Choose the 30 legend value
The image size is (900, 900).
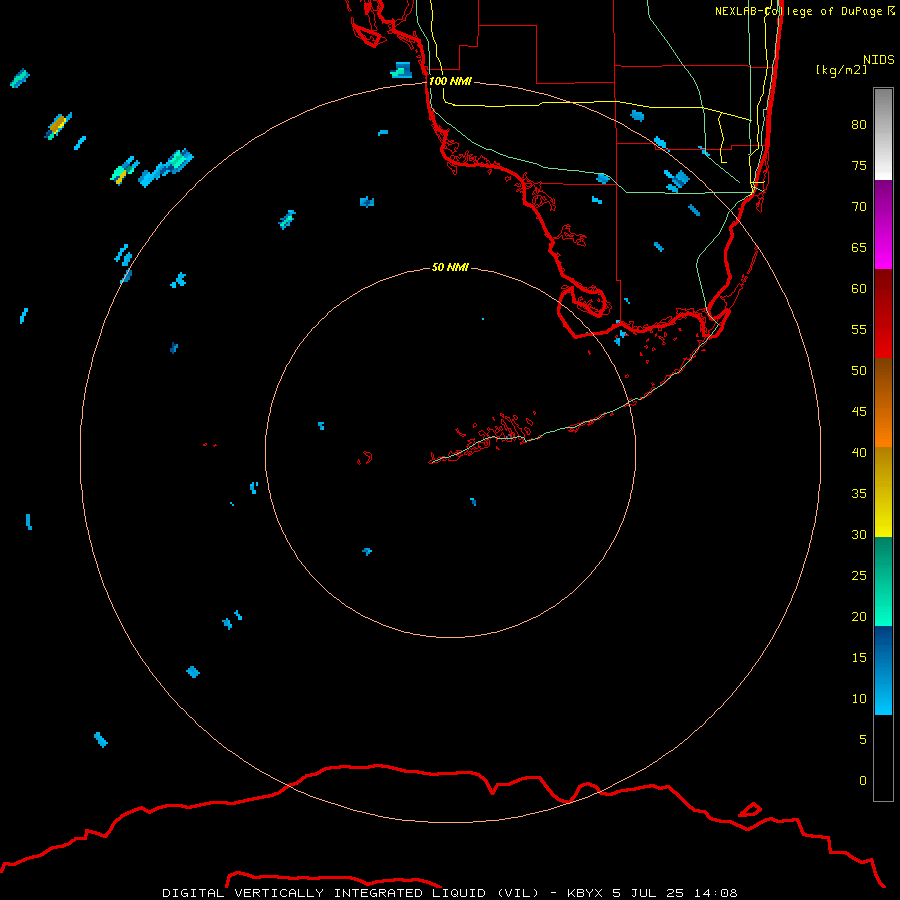pyautogui.click(x=859, y=535)
